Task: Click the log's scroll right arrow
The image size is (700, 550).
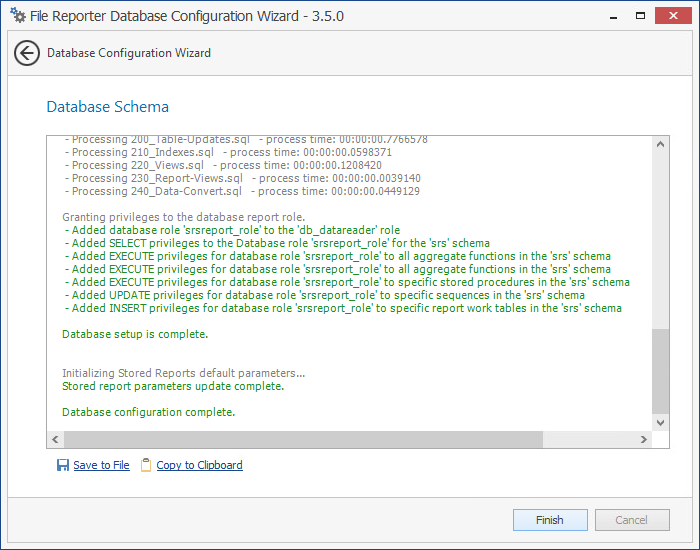Action: [x=645, y=440]
